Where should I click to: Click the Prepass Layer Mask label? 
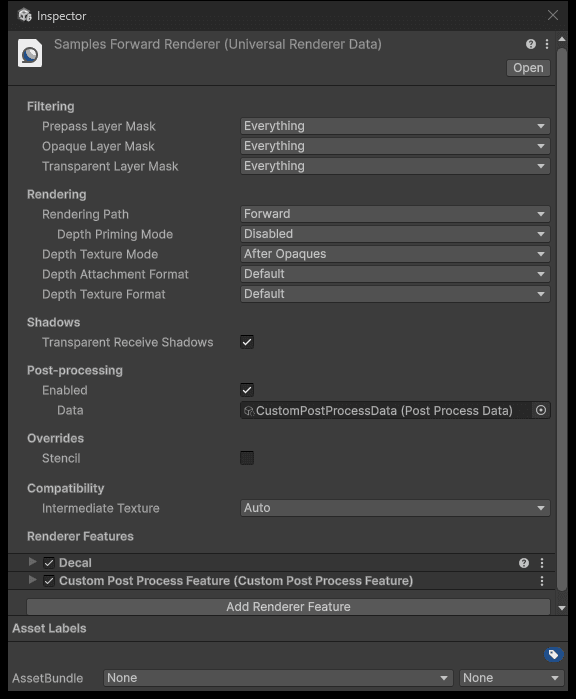[99, 127]
